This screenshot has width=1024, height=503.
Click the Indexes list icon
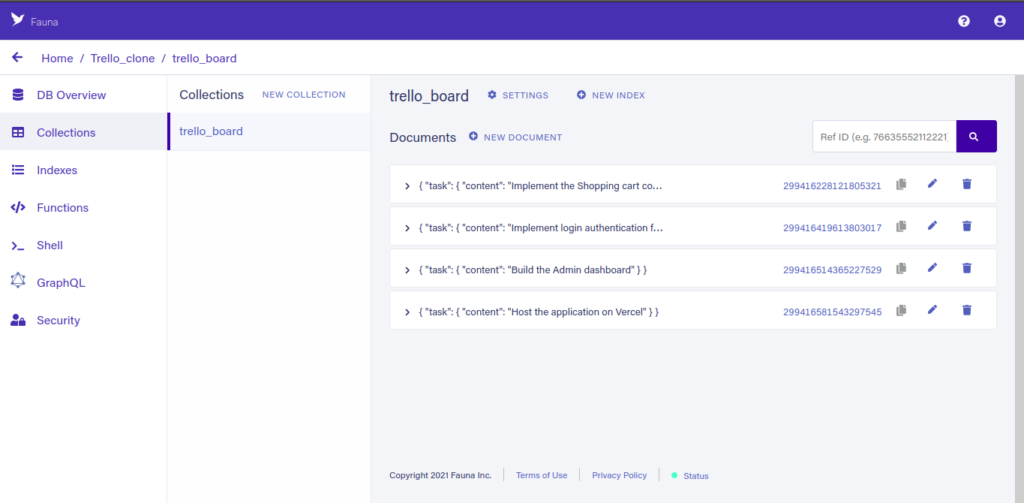pos(18,170)
